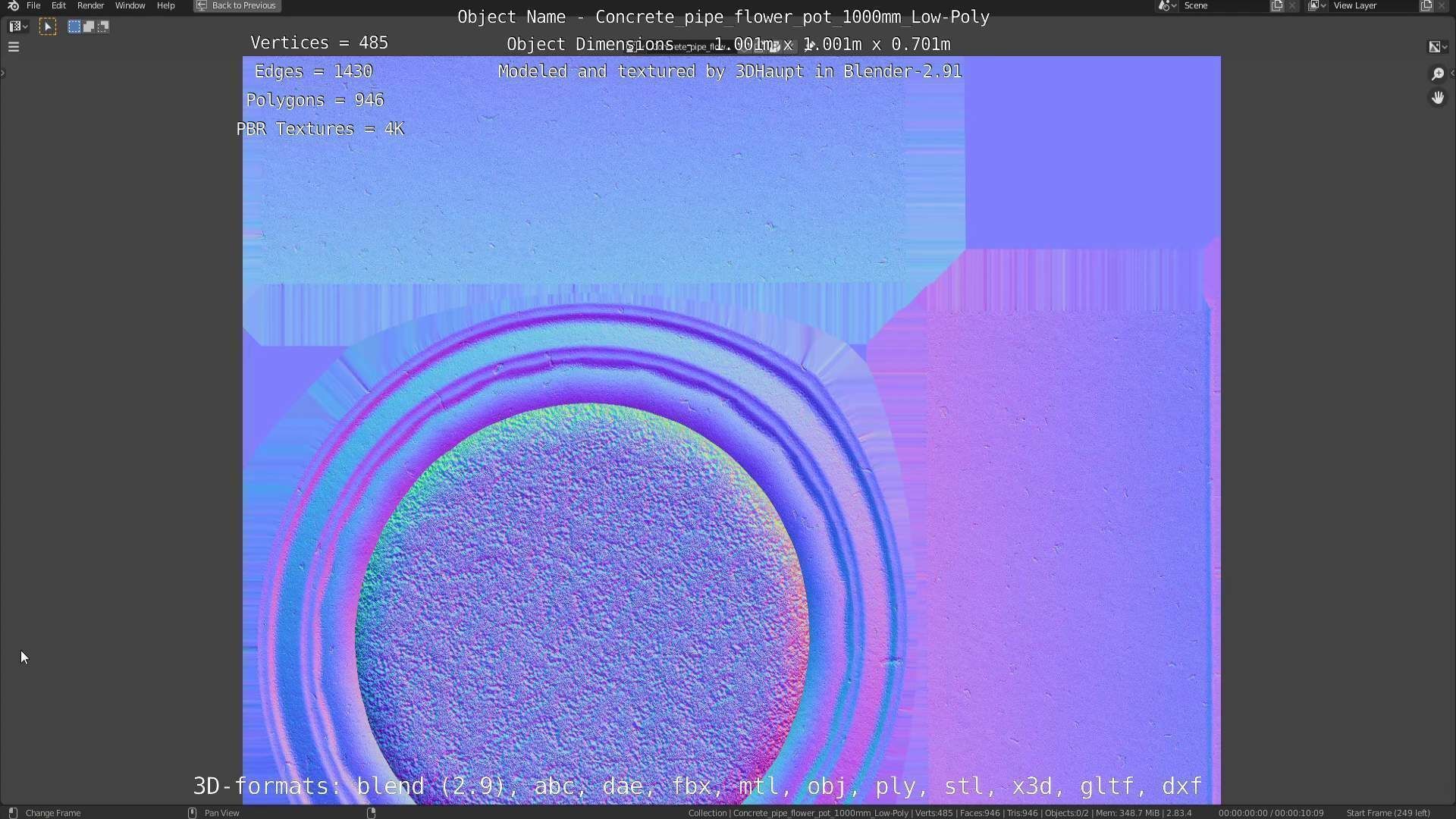Open the Render menu
Screen dimensions: 1456x819
click(90, 5)
